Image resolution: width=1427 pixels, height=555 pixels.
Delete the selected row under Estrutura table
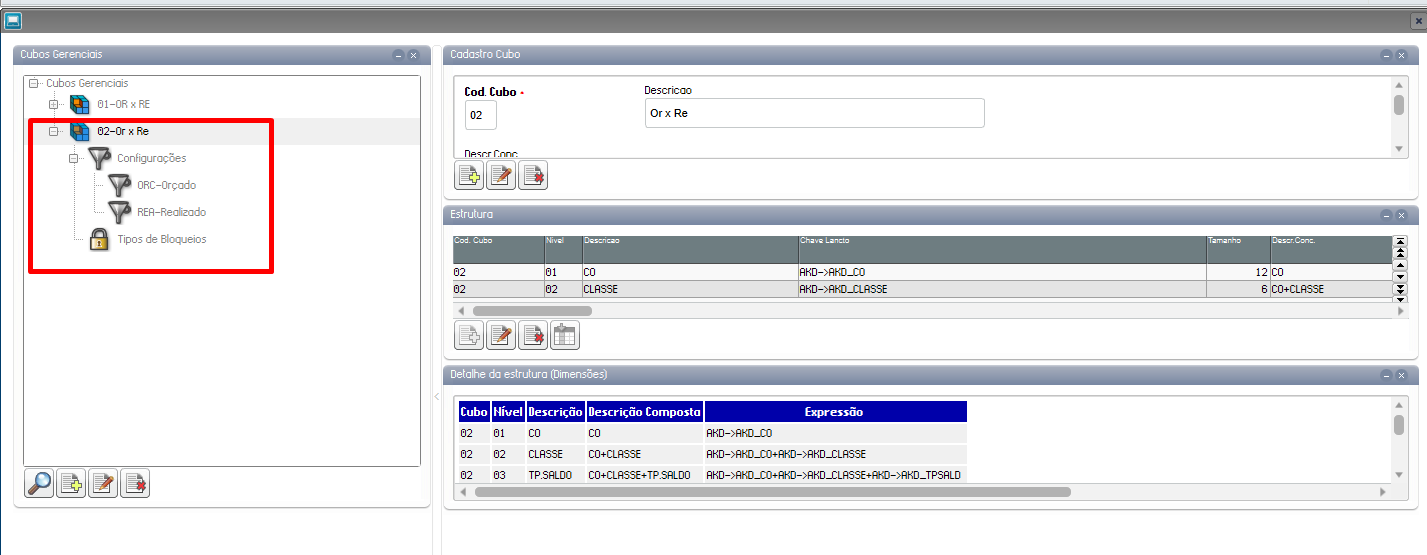533,335
